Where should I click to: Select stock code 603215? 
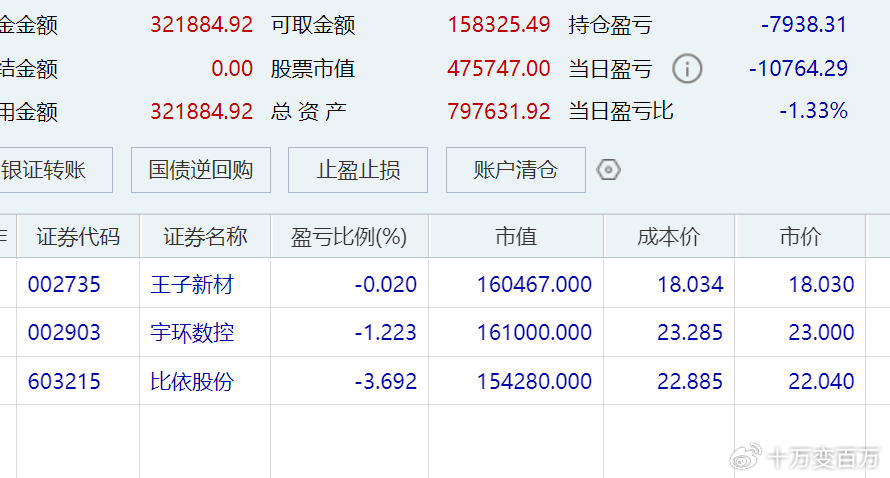pos(64,381)
